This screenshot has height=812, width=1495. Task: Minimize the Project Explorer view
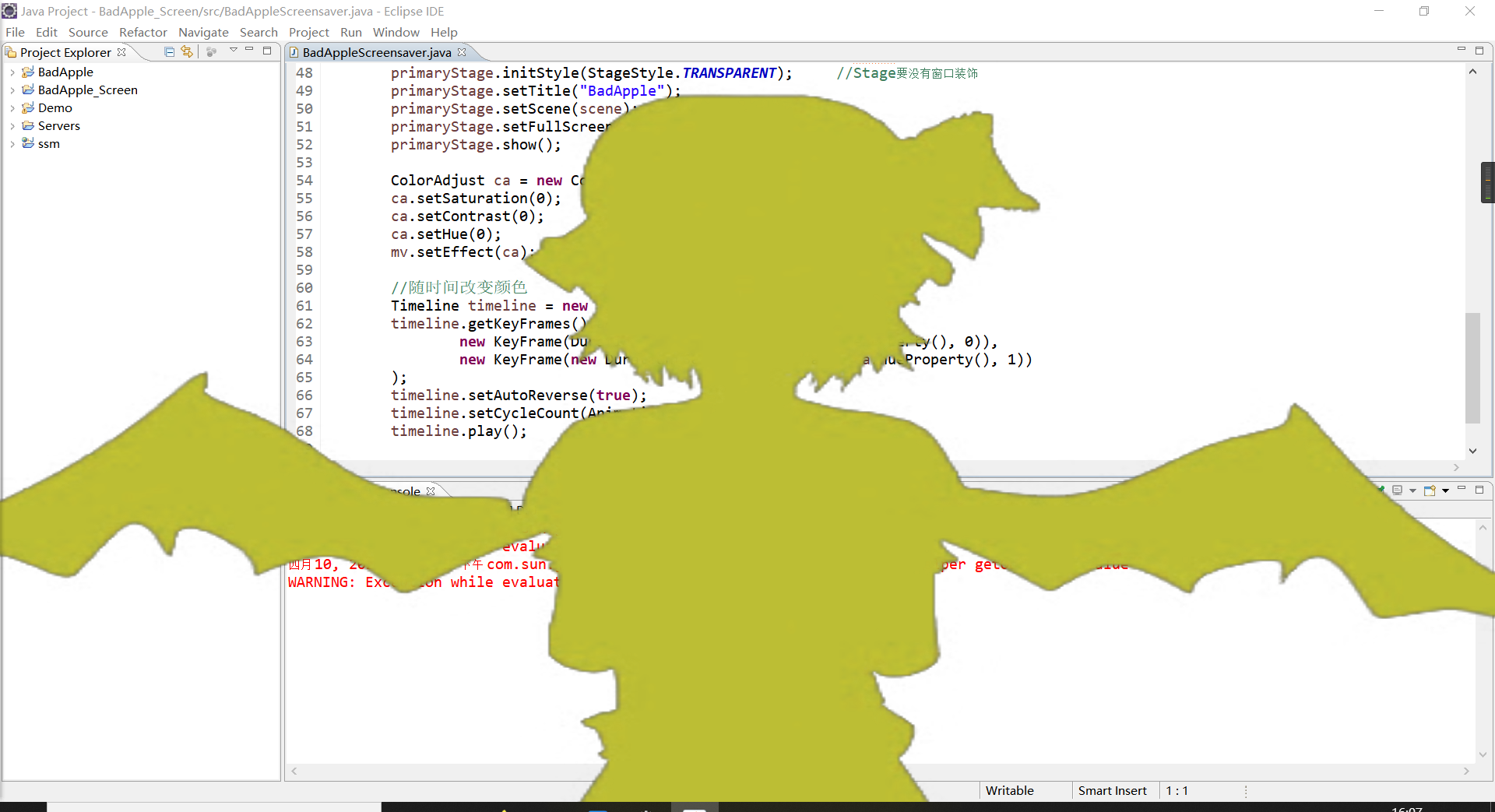(249, 49)
